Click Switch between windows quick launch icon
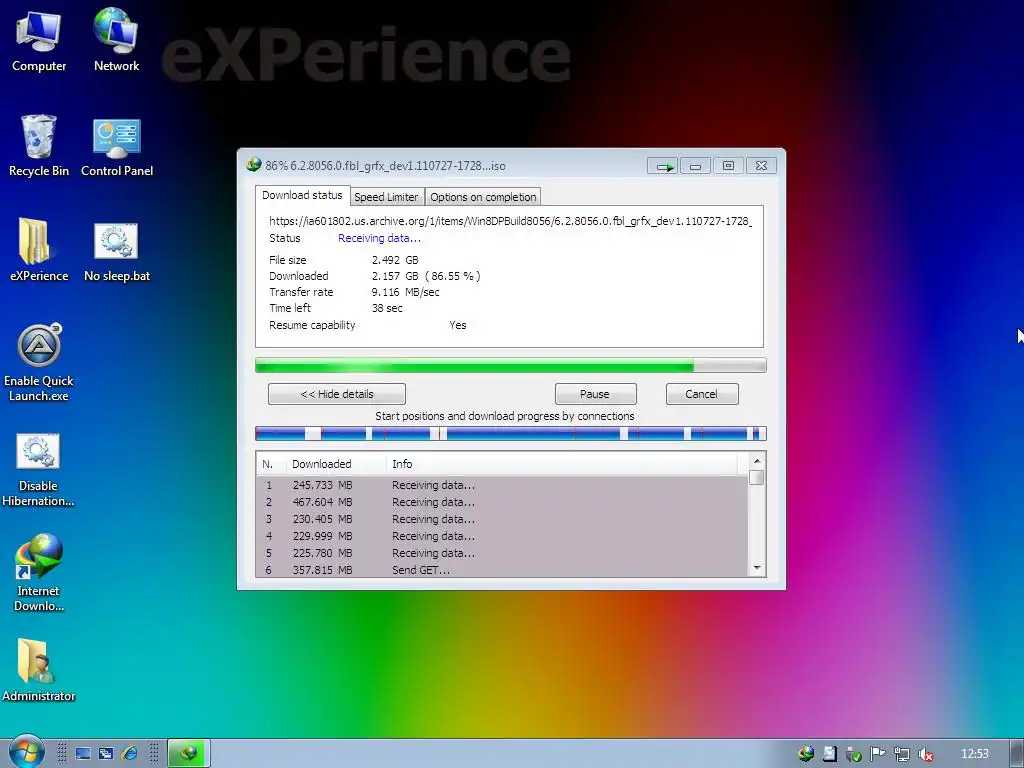This screenshot has height=768, width=1024. 106,754
